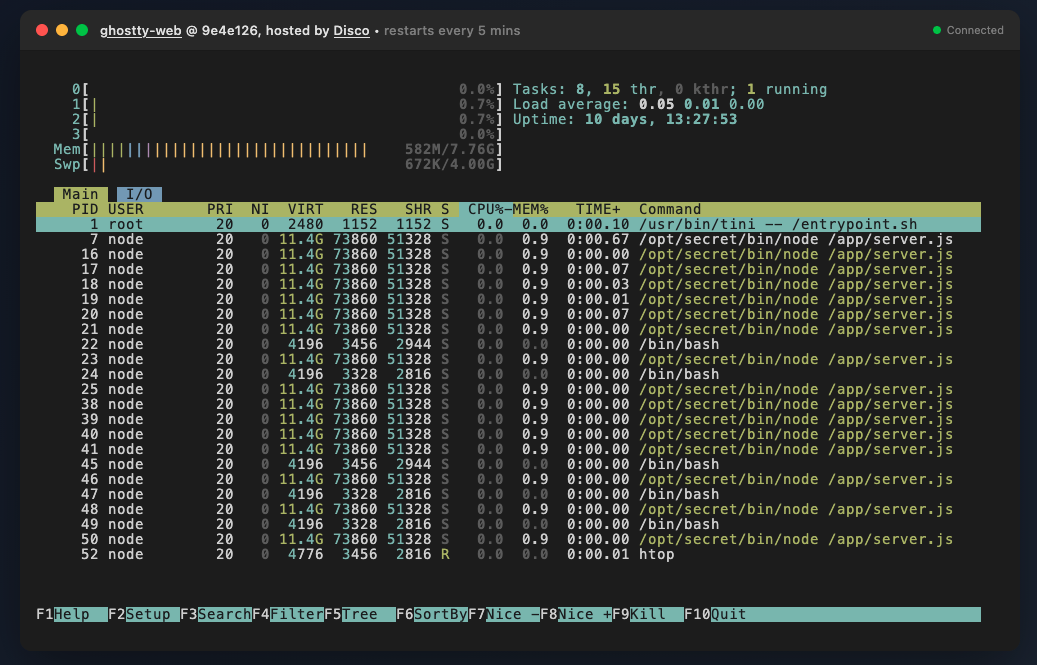This screenshot has width=1037, height=665.
Task: Sort by the USER column header
Action: (126, 209)
